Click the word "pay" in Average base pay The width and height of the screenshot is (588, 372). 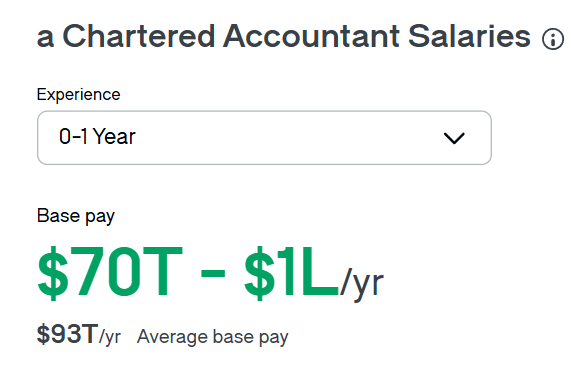point(274,338)
